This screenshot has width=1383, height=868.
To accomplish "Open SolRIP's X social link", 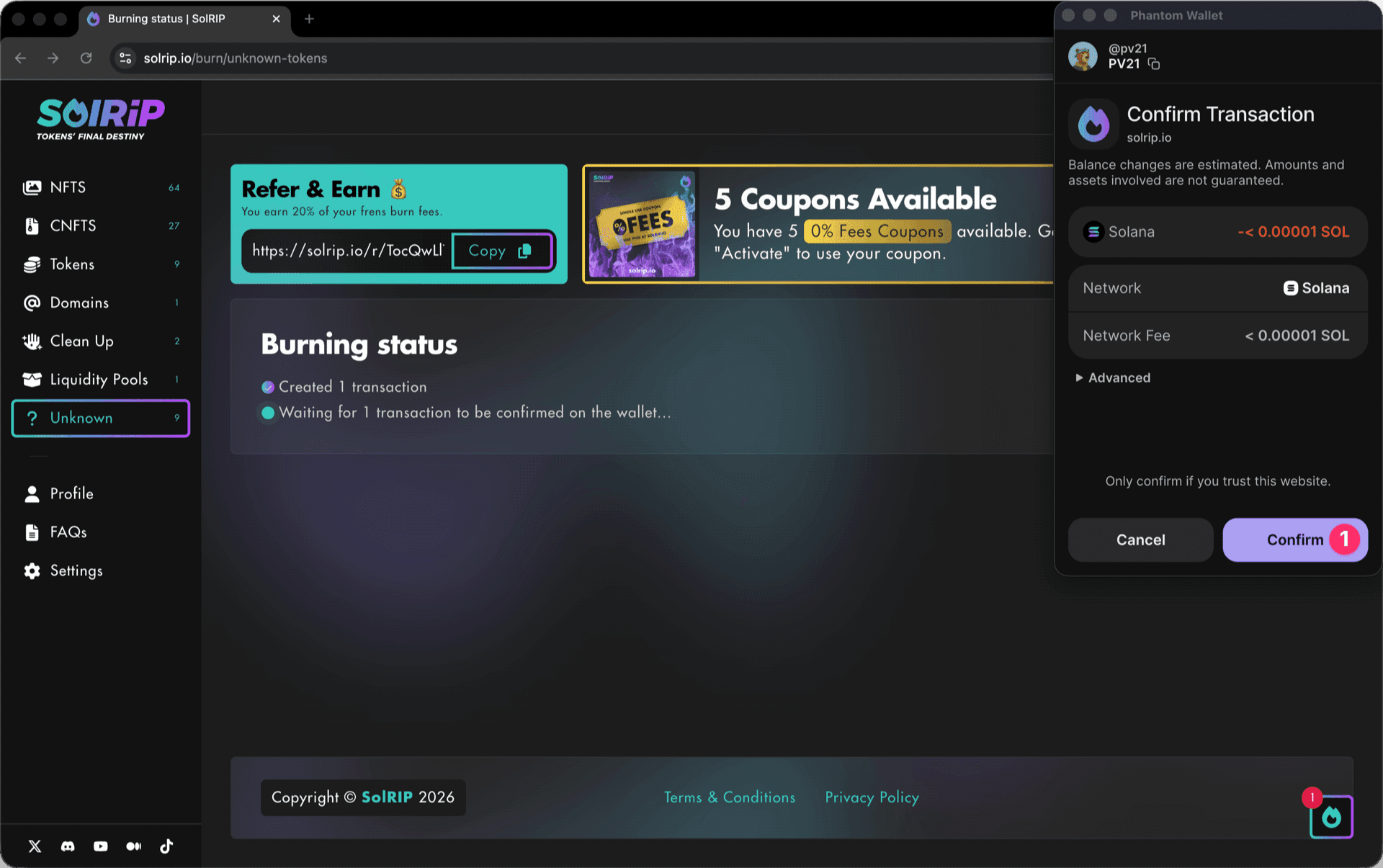I will point(35,846).
